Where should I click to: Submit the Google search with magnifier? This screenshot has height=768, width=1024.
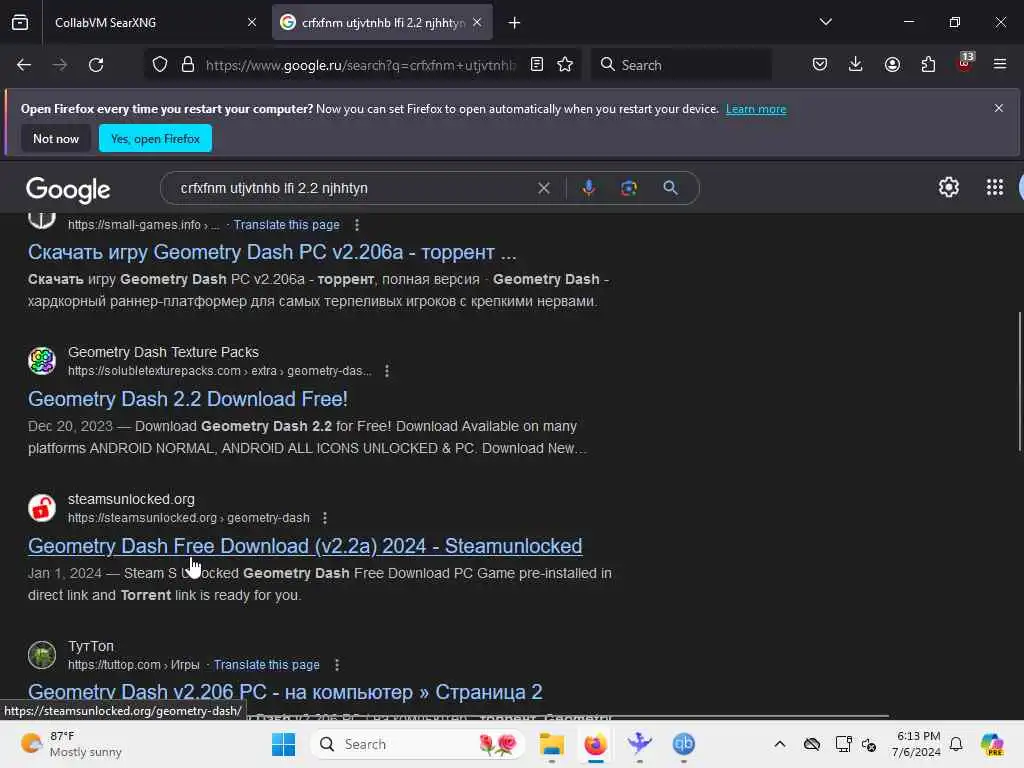click(x=671, y=188)
